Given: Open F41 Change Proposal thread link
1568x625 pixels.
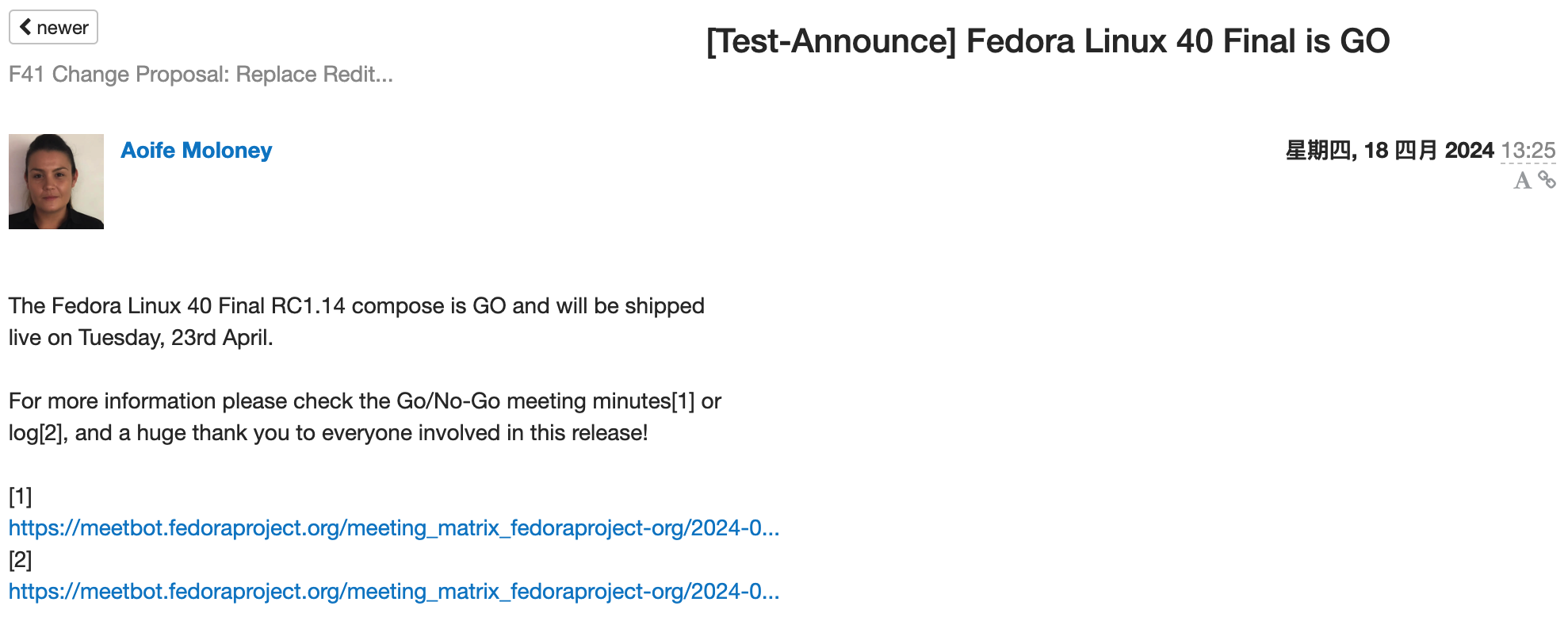Looking at the screenshot, I should point(201,74).
